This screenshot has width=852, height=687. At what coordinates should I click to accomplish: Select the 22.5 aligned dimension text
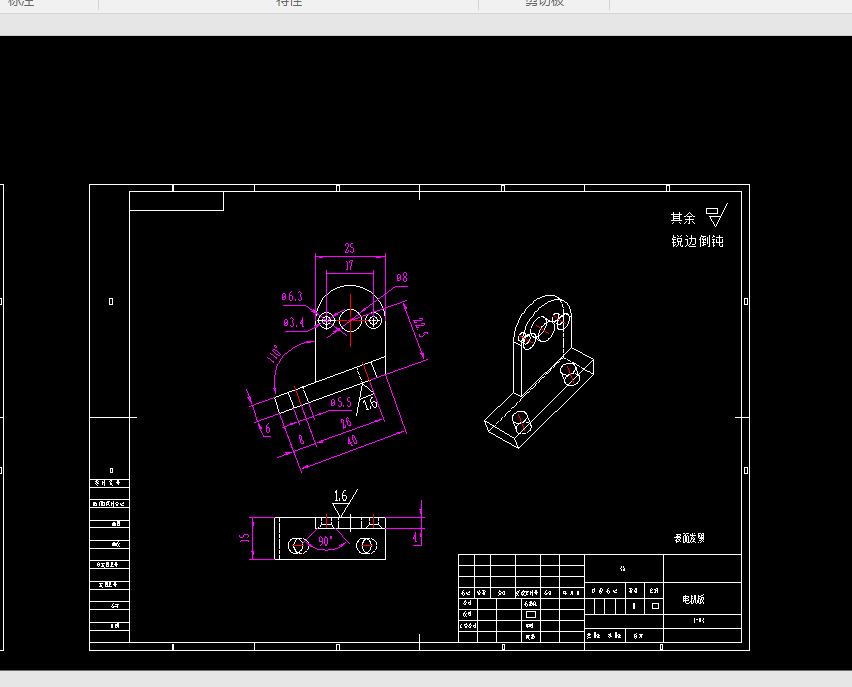click(x=419, y=327)
